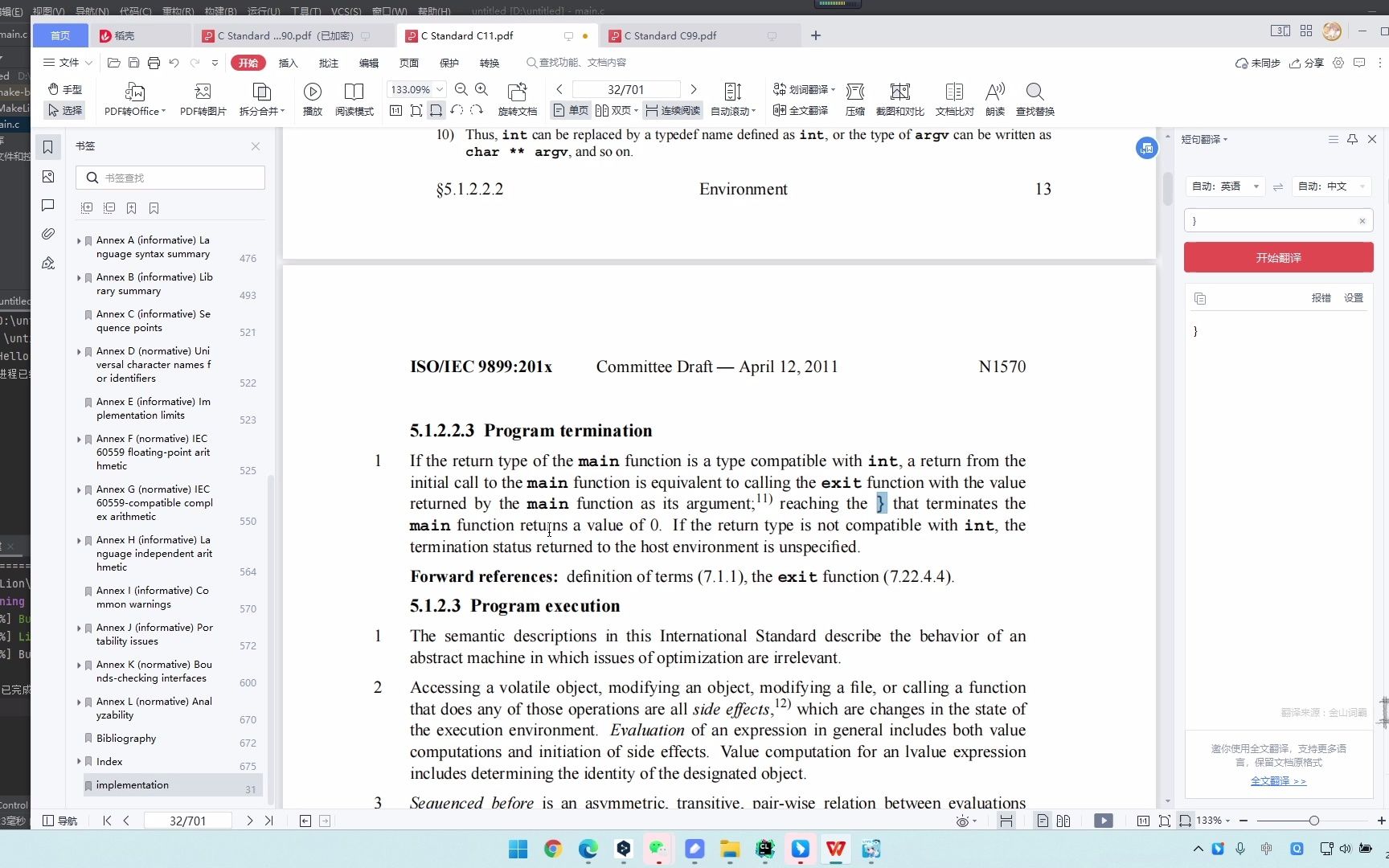Image resolution: width=1389 pixels, height=868 pixels.
Task: Toggle eye-protection mode in status bar
Action: [x=965, y=821]
